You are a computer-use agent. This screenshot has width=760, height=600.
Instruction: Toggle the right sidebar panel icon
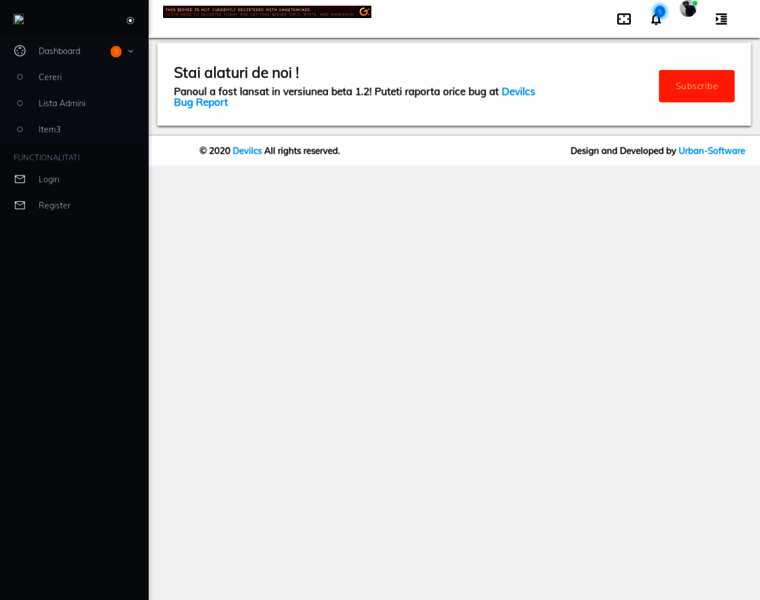[721, 19]
